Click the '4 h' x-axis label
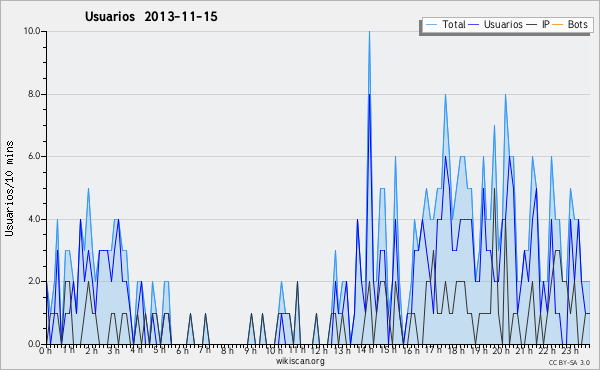 point(136,350)
